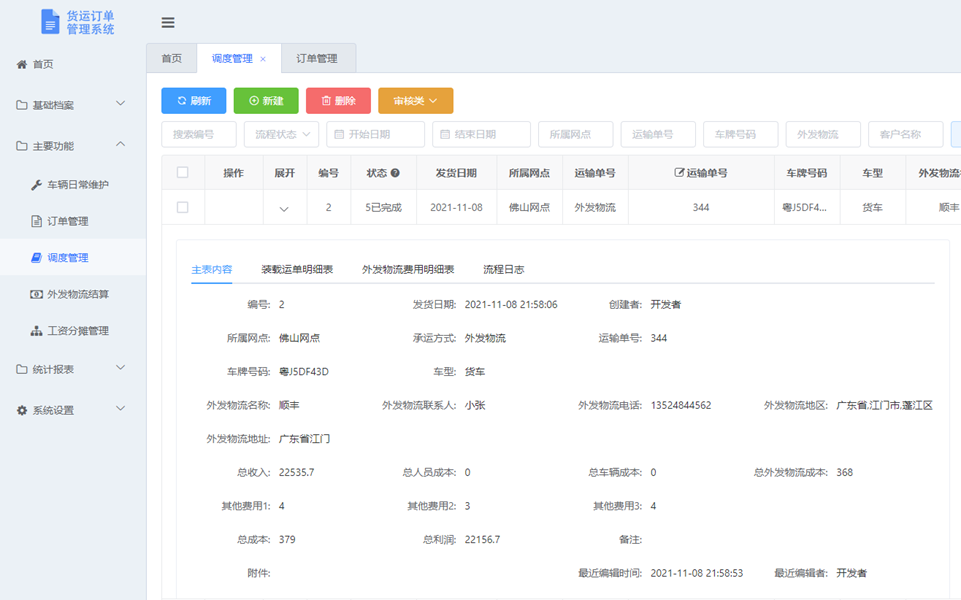This screenshot has height=600, width=961.
Task: Click the 运输单号 filter input
Action: 658,134
